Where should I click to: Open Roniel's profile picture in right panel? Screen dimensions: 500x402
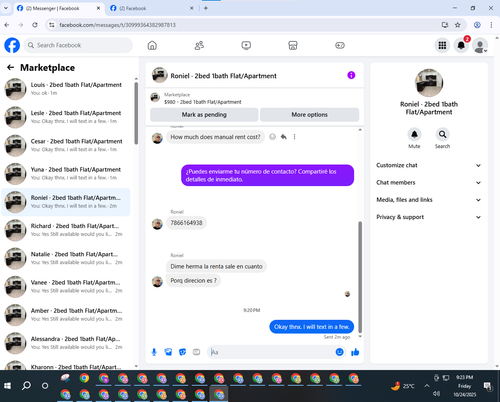click(429, 83)
